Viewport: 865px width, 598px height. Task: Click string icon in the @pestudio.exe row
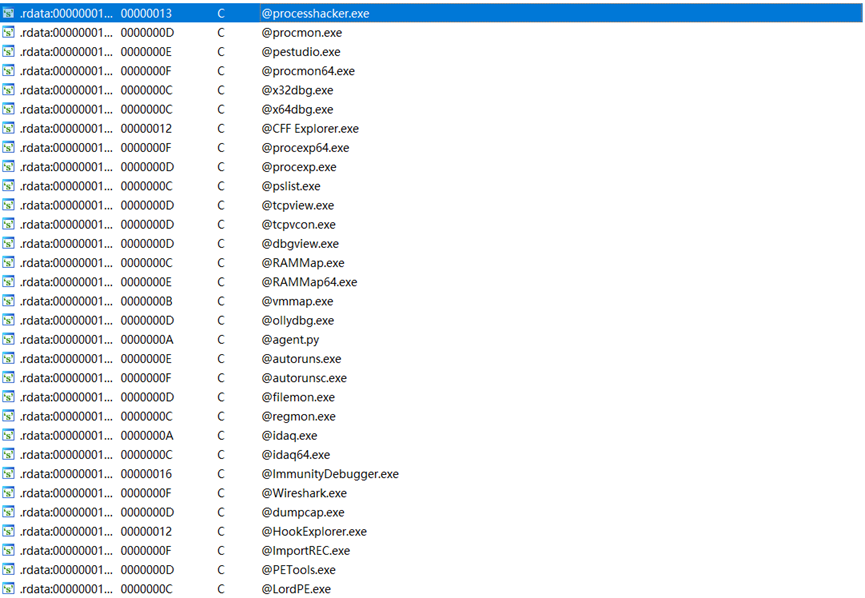8,52
